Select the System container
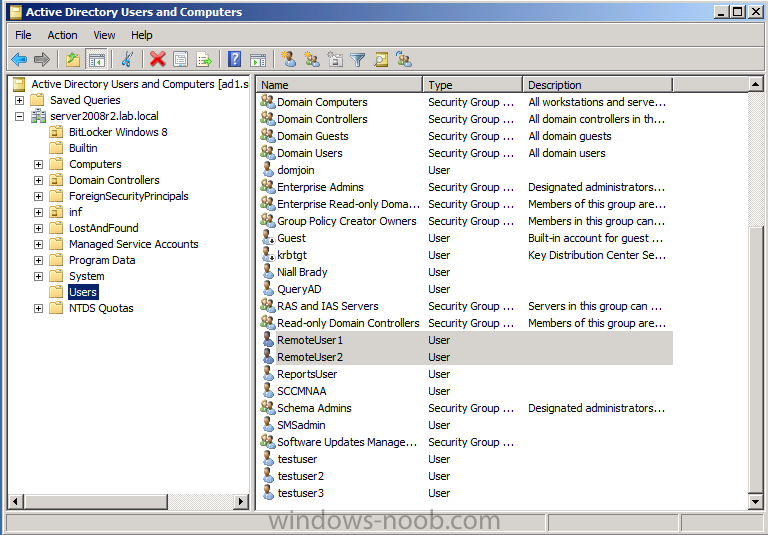Viewport: 768px width, 535px height. [86, 276]
